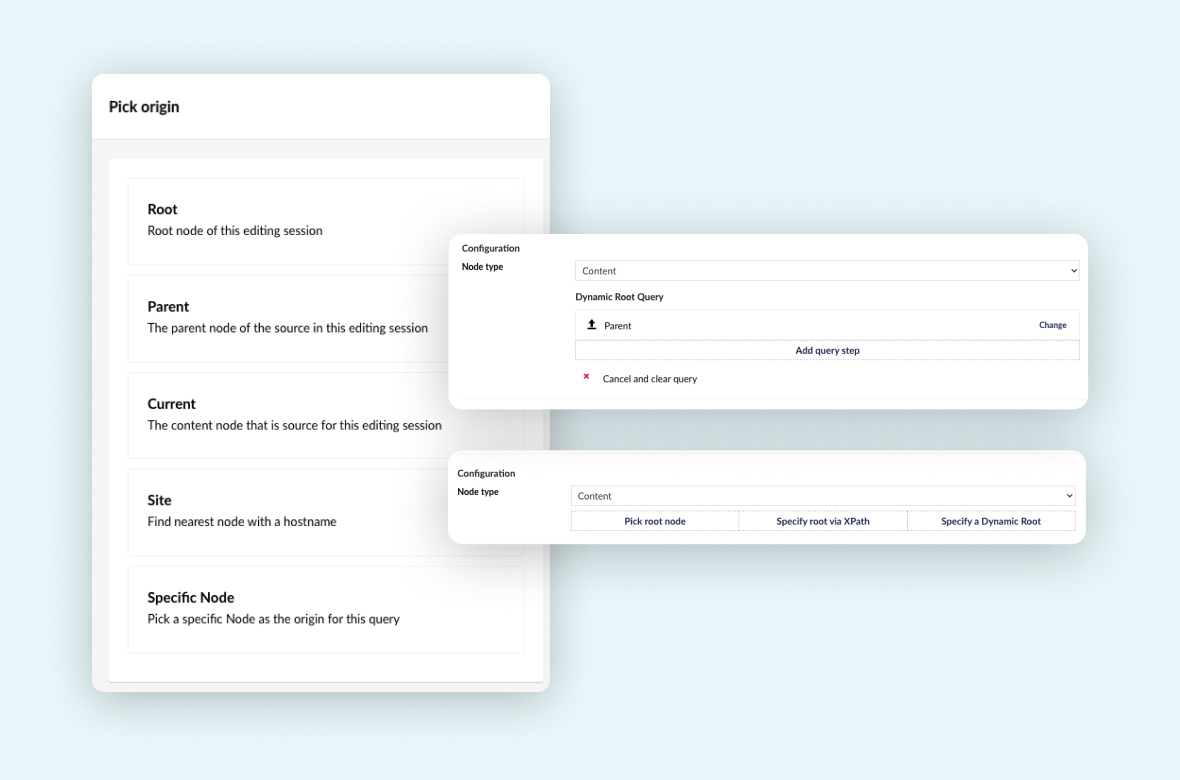The height and width of the screenshot is (780, 1180).
Task: Click the Dynamic Root Query heading
Action: click(619, 297)
